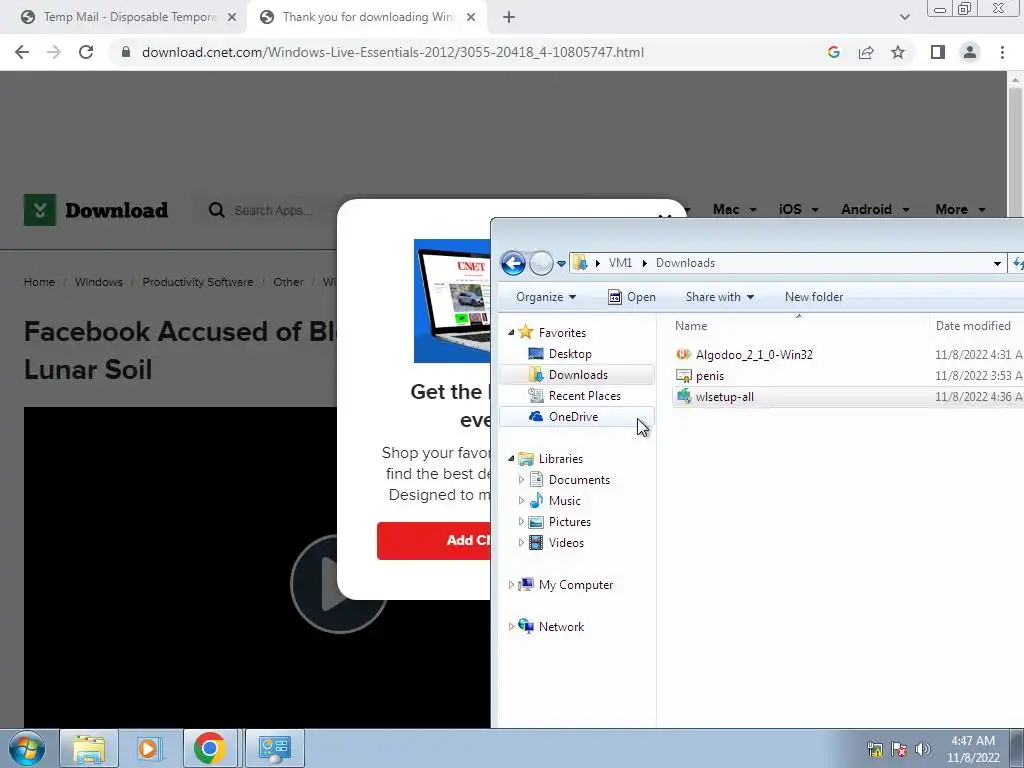Close the Temp Mail tab

[x=232, y=17]
